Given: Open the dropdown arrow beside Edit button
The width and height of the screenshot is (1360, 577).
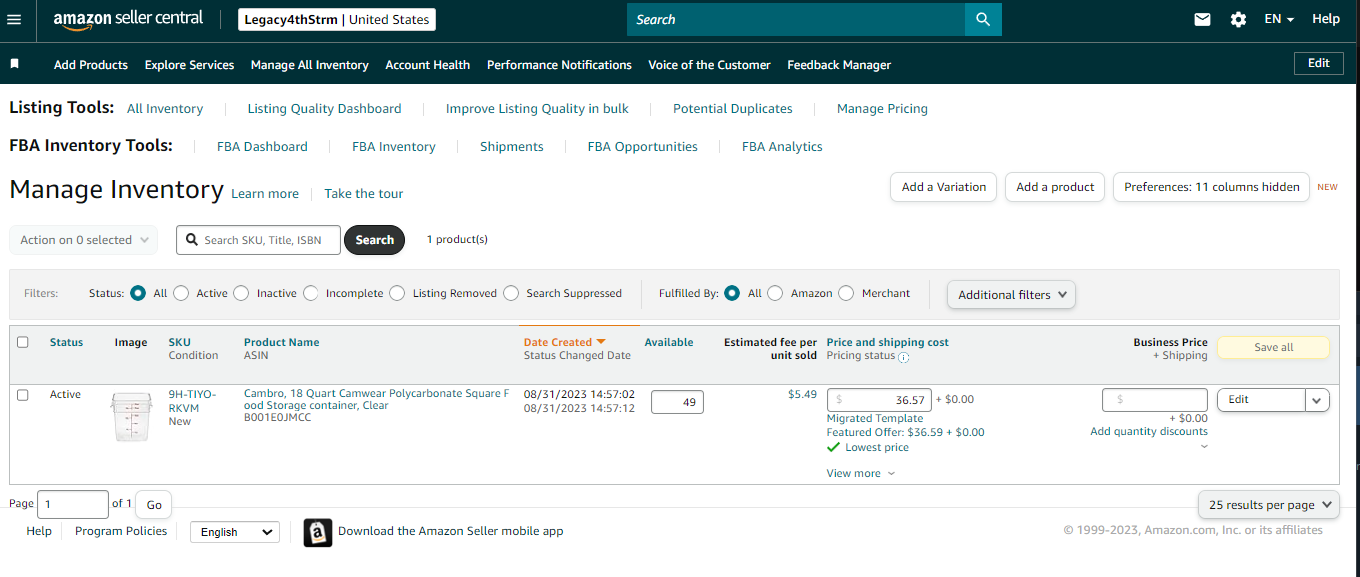Looking at the screenshot, I should click(x=1318, y=400).
